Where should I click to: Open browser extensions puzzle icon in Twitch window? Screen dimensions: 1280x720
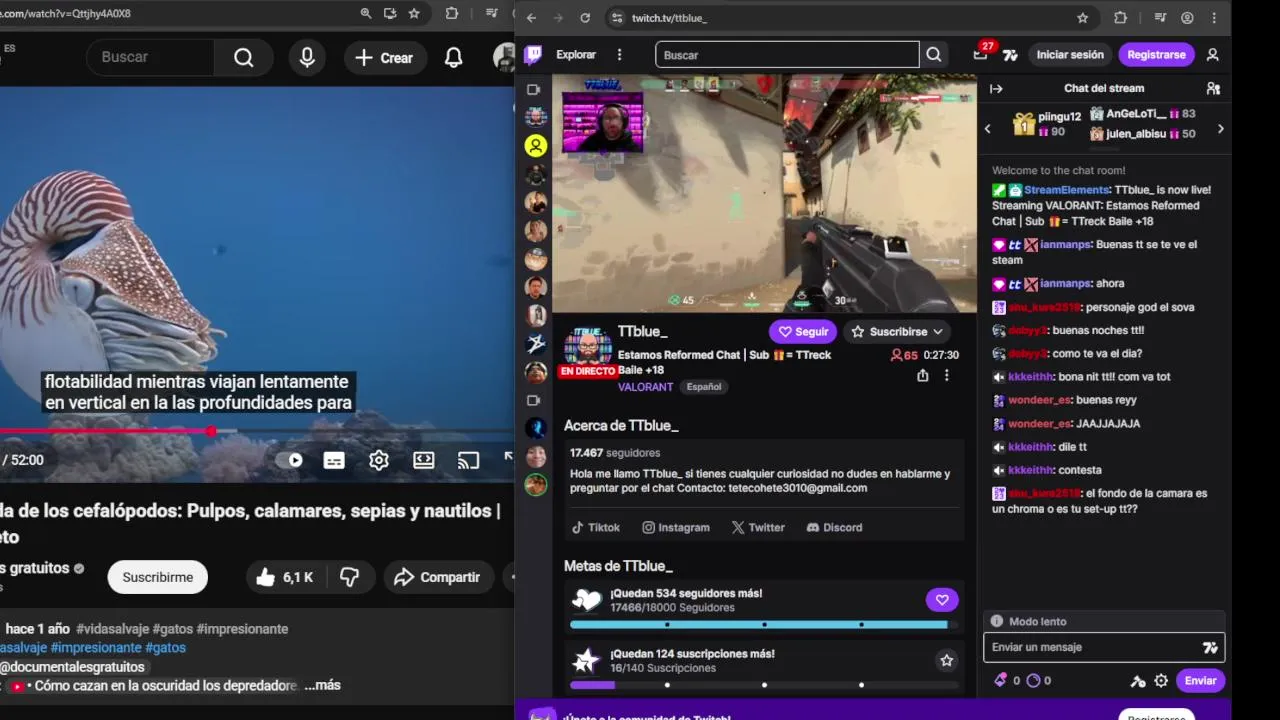pos(1120,18)
